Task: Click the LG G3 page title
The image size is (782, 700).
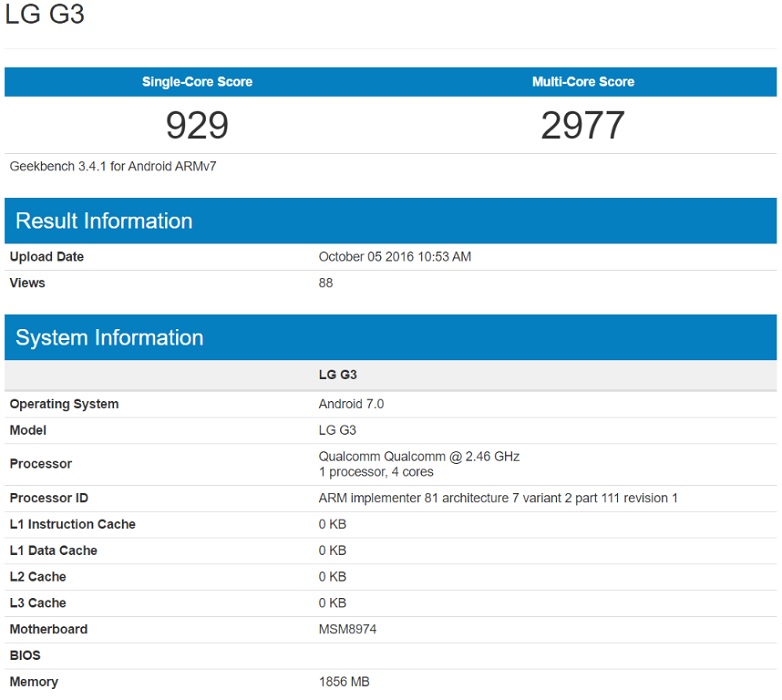Action: click(44, 13)
